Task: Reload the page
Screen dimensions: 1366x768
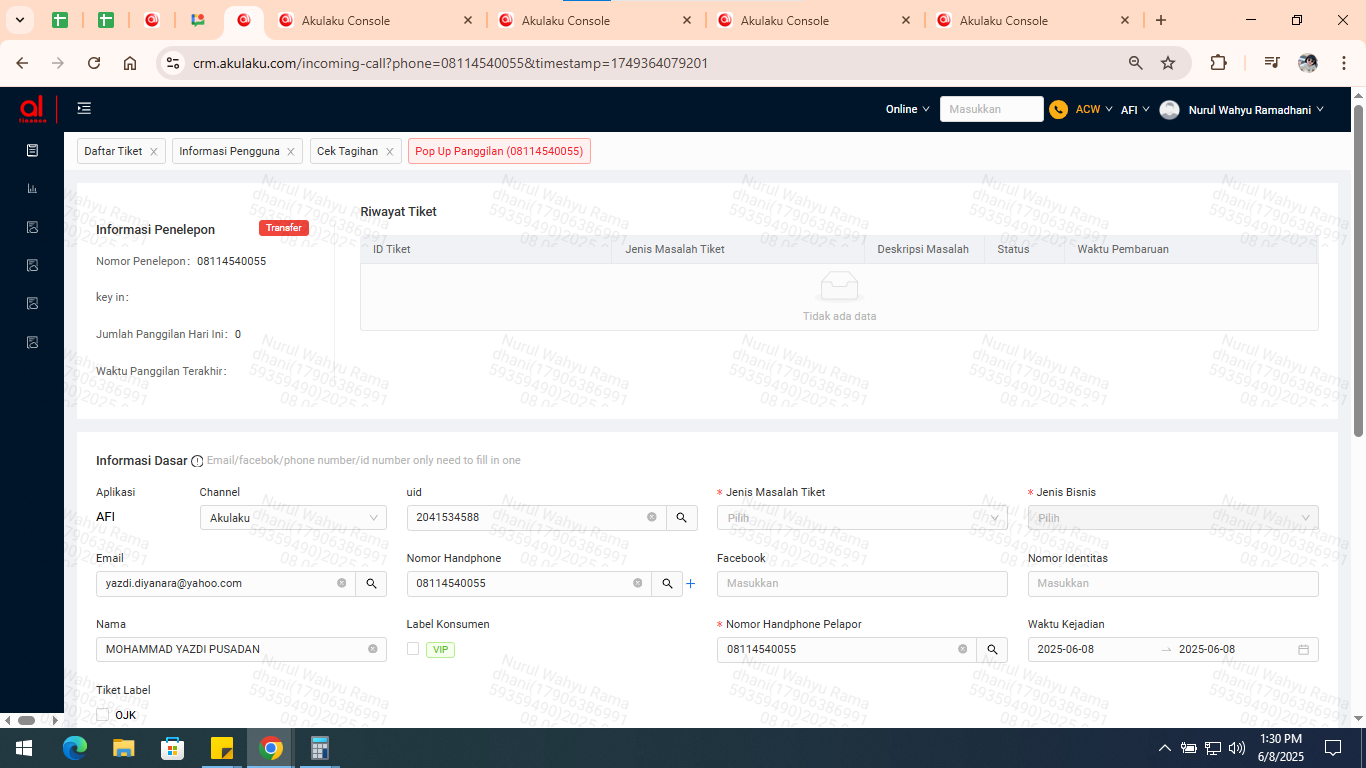Action: 94,63
